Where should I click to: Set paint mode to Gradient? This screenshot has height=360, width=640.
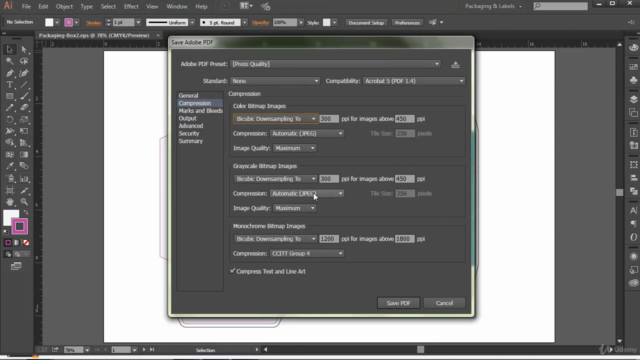pyautogui.click(x=17, y=242)
